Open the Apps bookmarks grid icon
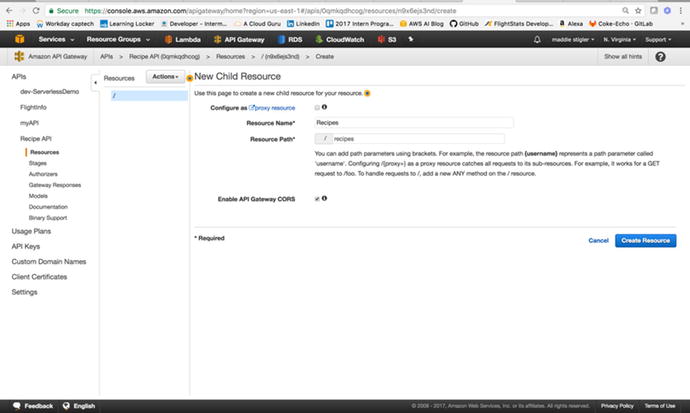The height and width of the screenshot is (413, 690). tap(10, 24)
